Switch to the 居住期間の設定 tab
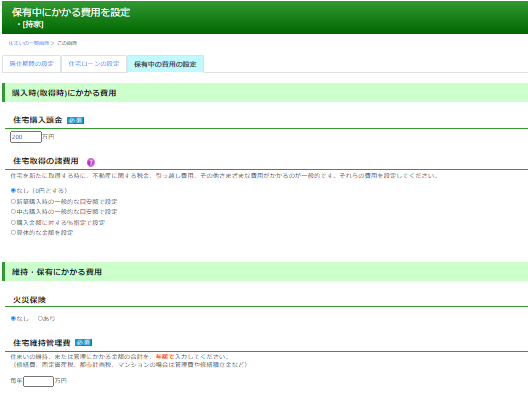Image resolution: width=528 pixels, height=409 pixels. click(x=31, y=64)
